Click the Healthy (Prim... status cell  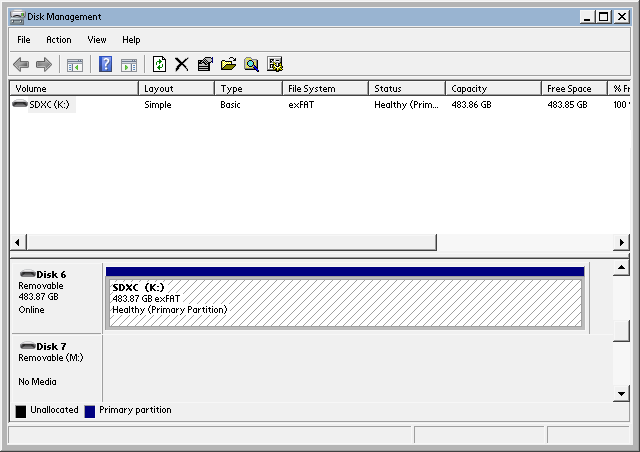coord(407,105)
